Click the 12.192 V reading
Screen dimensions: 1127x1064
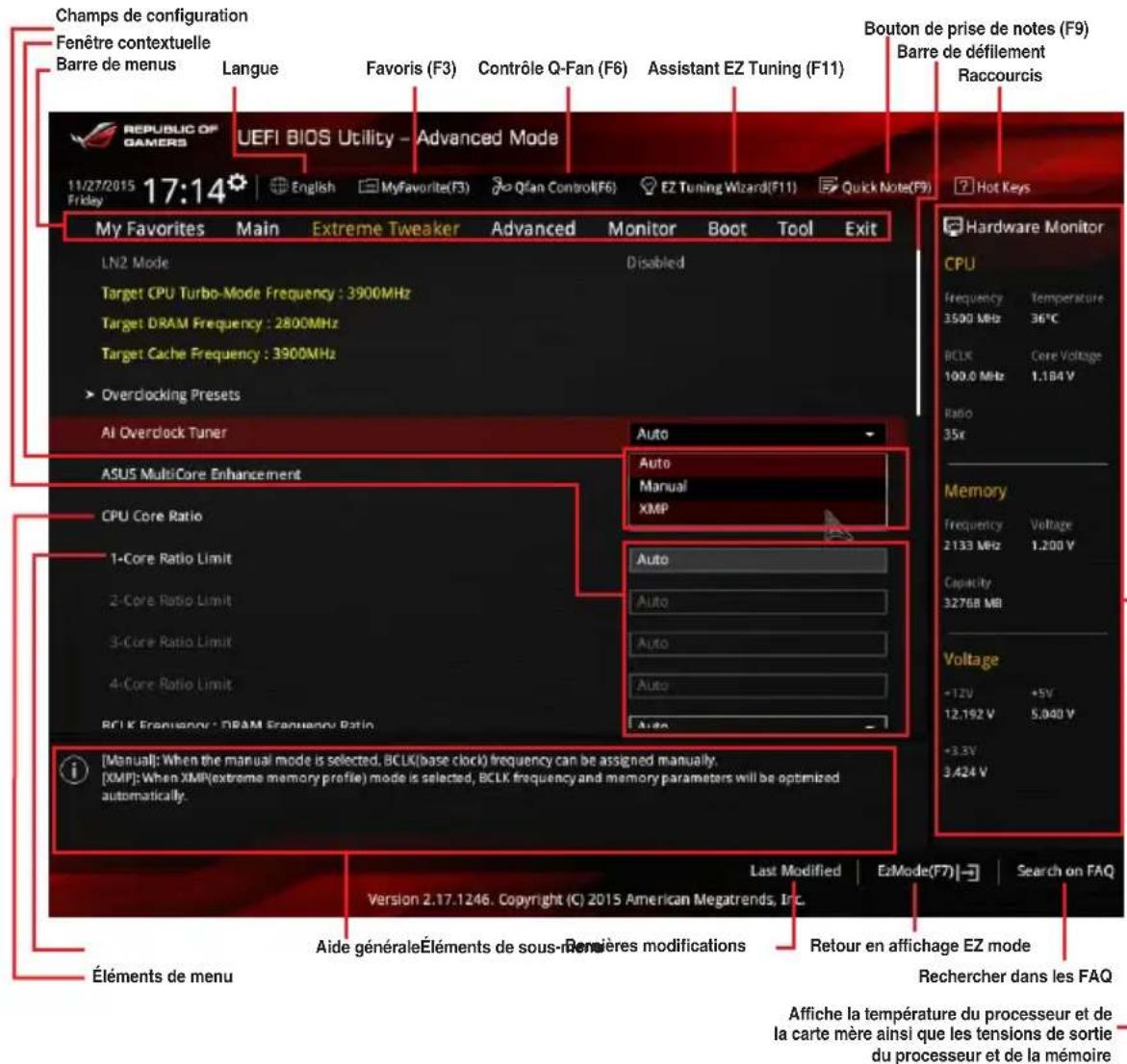[x=969, y=714]
